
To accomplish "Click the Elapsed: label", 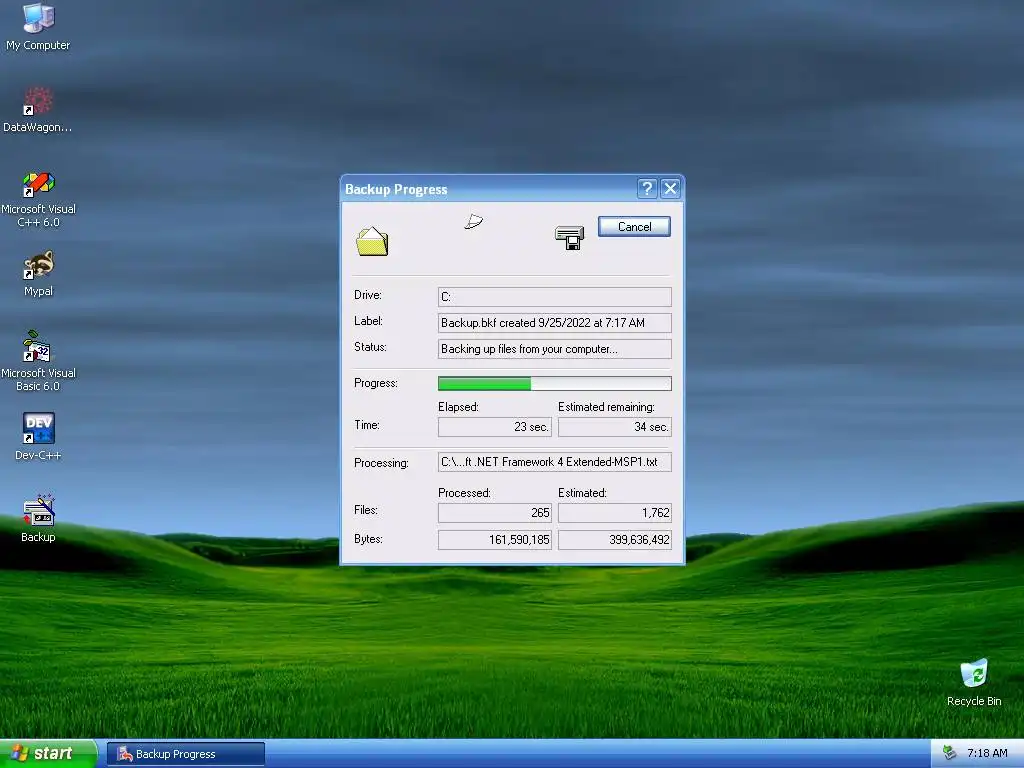I will [x=458, y=407].
